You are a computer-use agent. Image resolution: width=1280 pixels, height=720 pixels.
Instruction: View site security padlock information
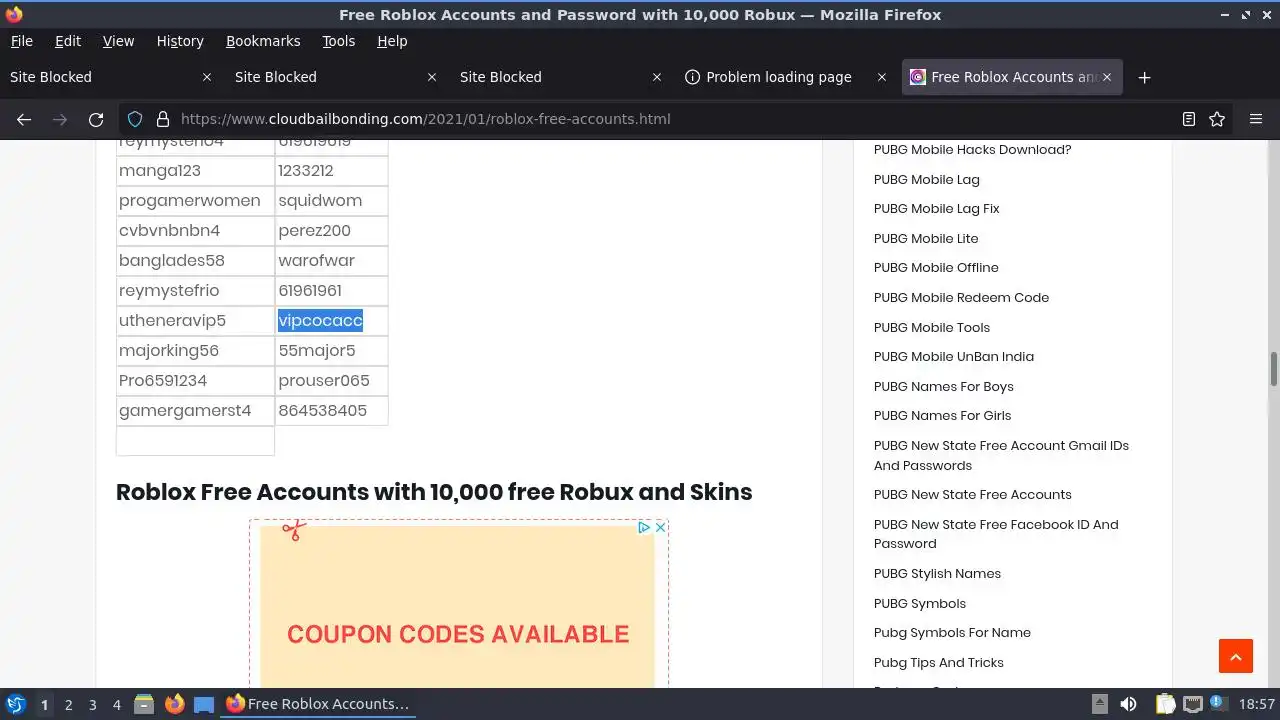[x=163, y=119]
